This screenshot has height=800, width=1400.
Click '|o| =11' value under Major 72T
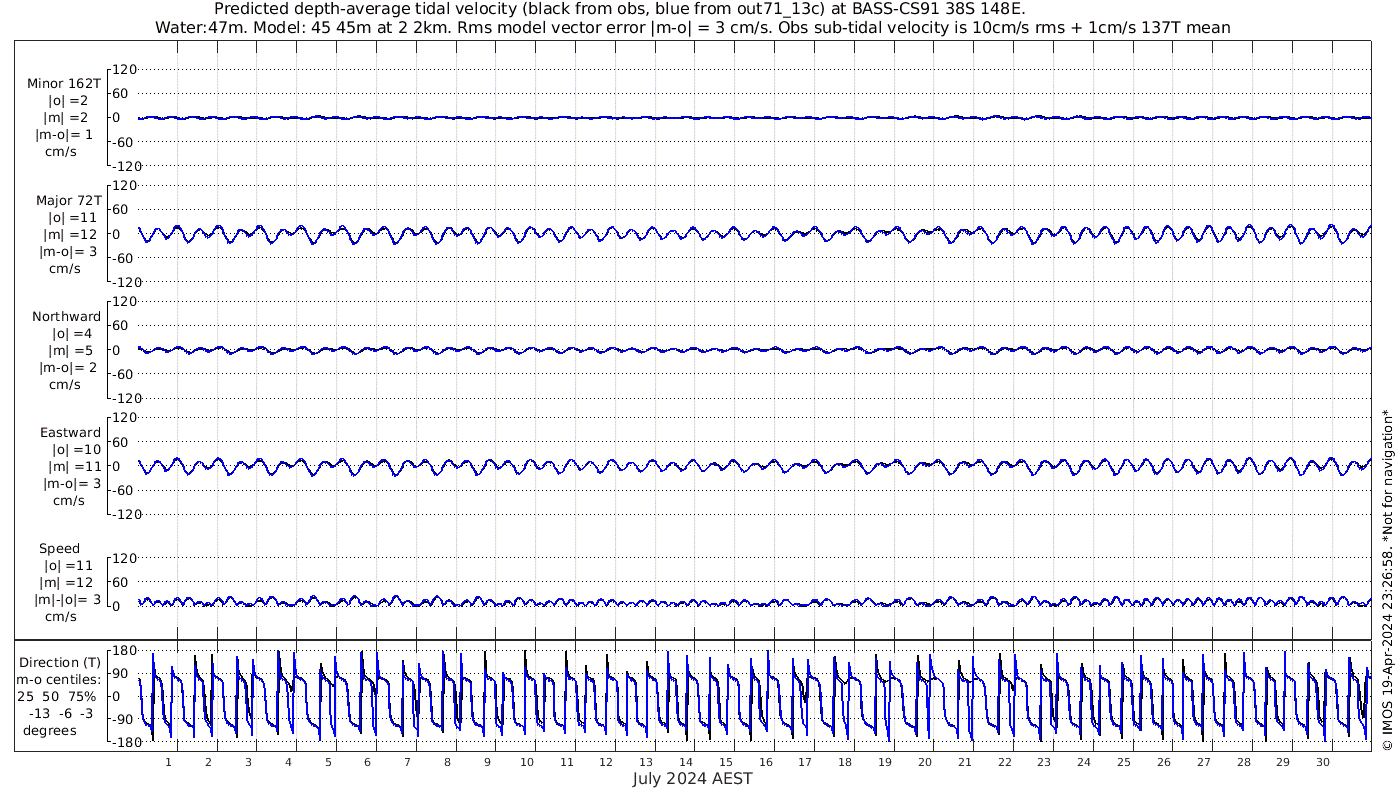[73, 217]
